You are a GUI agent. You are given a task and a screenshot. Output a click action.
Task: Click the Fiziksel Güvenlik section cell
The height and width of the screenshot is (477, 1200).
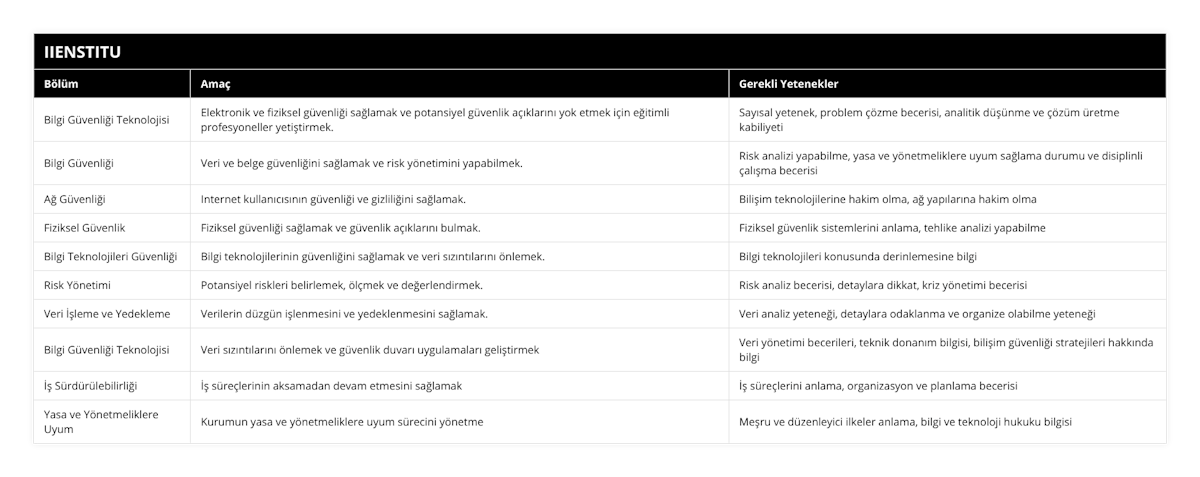coord(85,227)
